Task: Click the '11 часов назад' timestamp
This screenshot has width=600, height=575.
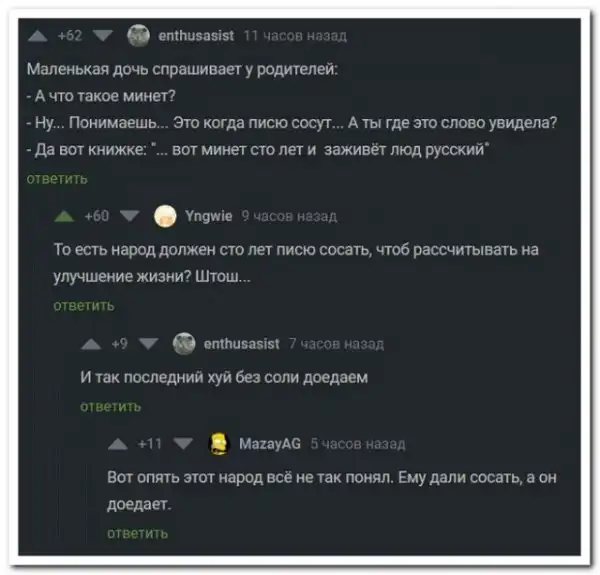Action: coord(295,36)
